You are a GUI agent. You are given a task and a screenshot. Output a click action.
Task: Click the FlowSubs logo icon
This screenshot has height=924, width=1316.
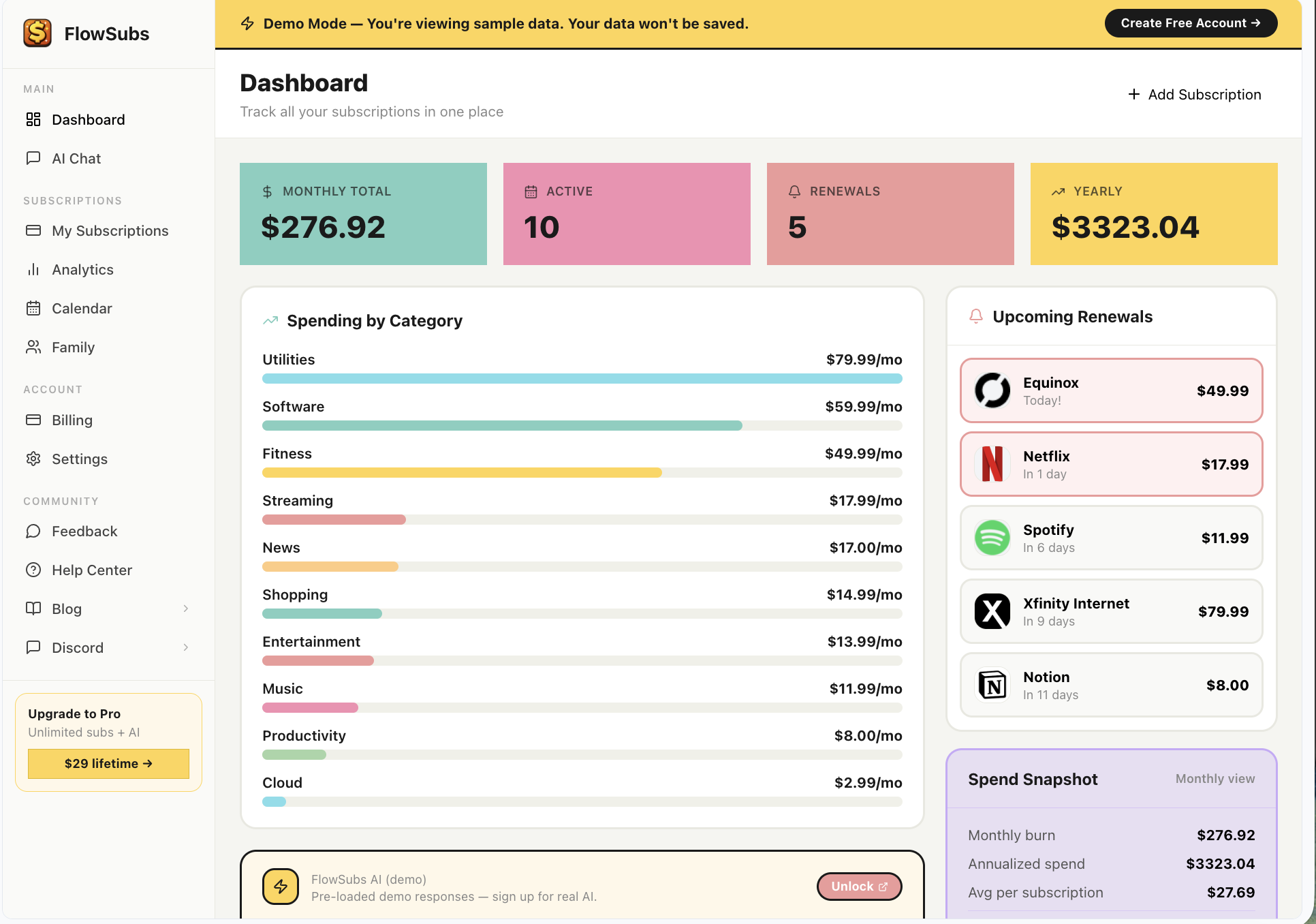(37, 33)
